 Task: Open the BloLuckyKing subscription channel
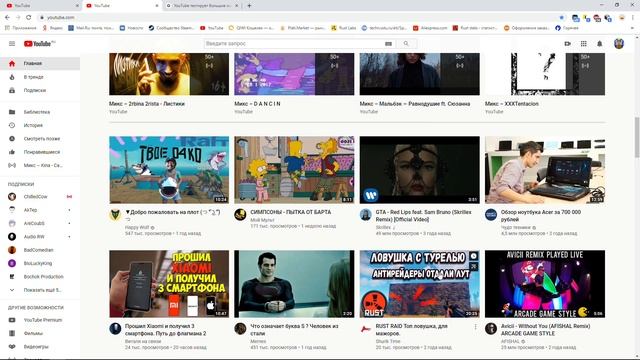(x=40, y=263)
